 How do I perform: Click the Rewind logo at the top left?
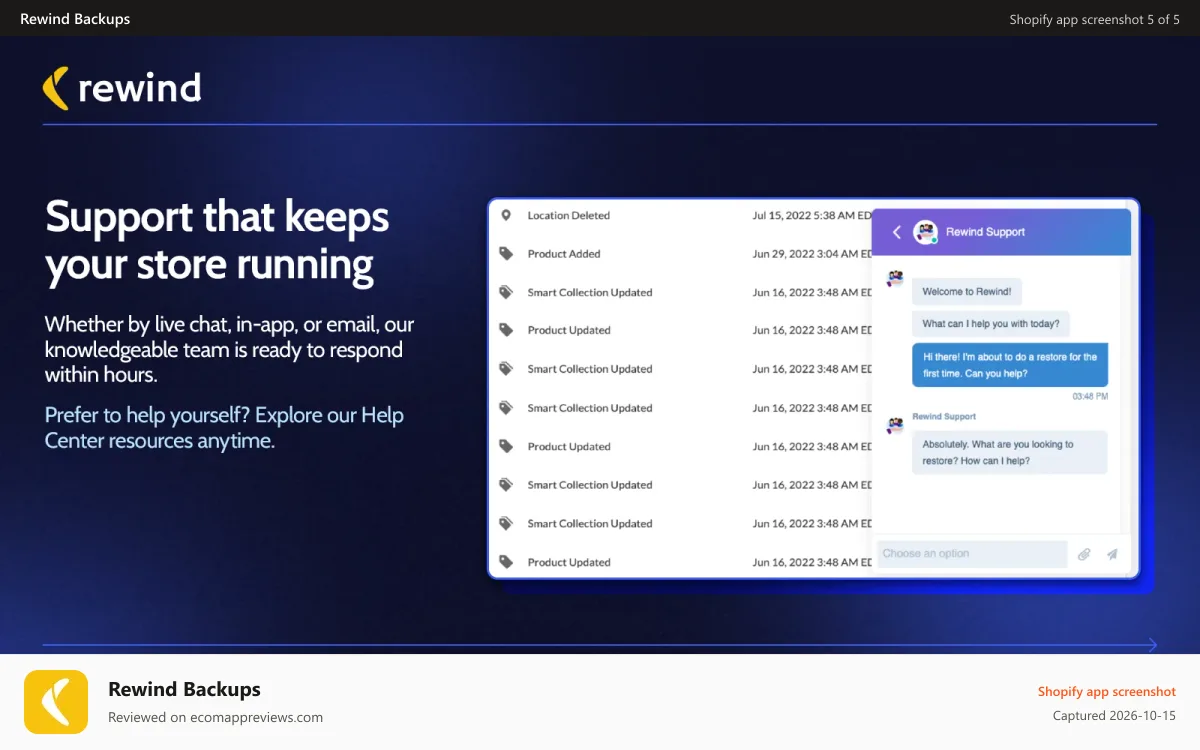(x=122, y=88)
